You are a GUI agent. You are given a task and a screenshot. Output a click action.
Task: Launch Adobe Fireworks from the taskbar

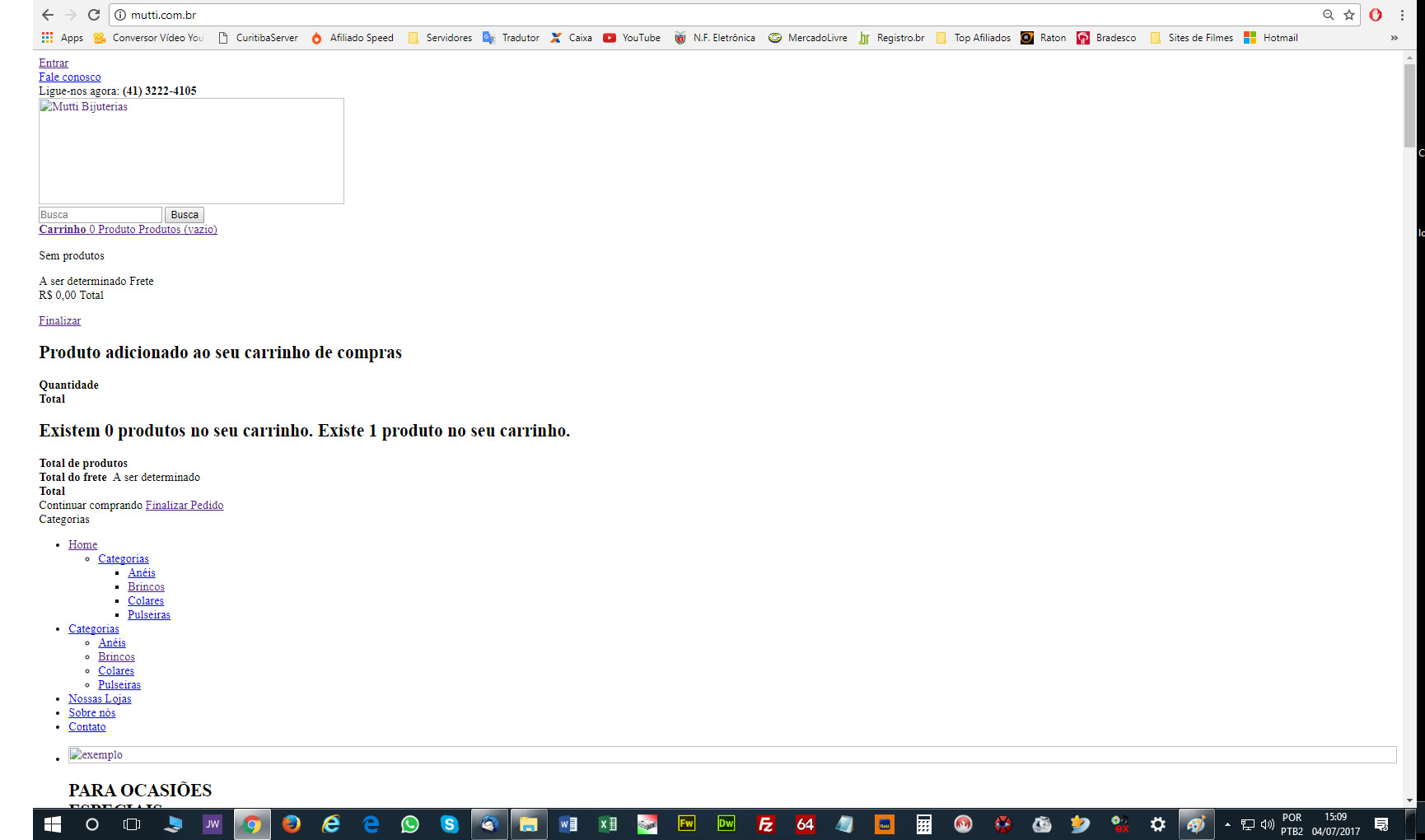pyautogui.click(x=687, y=824)
